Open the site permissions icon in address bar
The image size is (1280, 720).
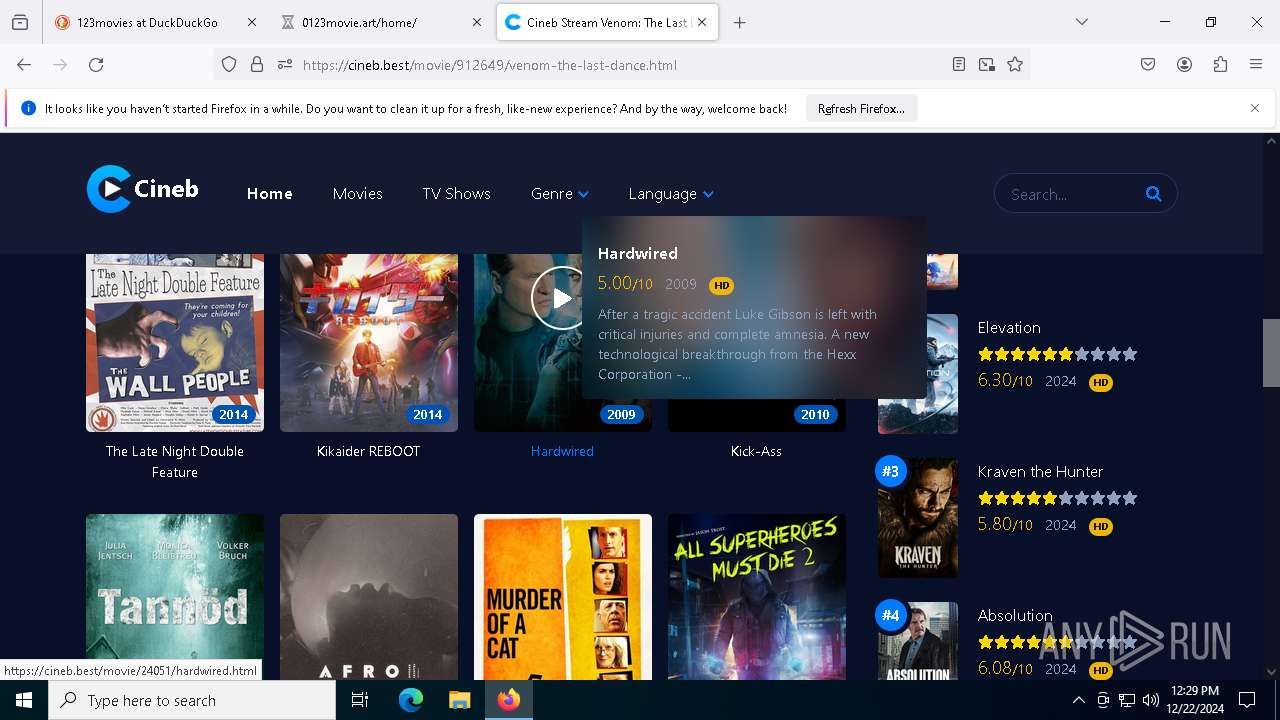click(285, 64)
